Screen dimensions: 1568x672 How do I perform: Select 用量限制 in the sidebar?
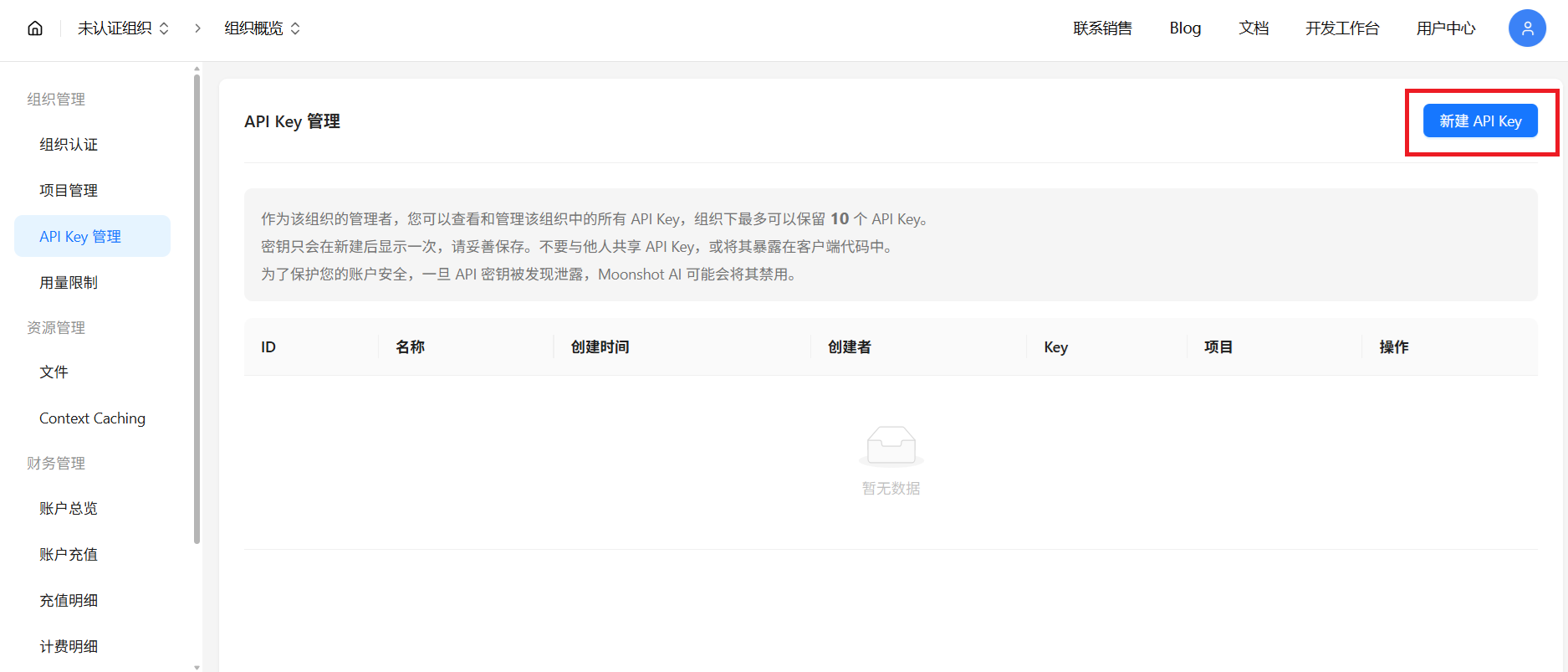click(92, 283)
